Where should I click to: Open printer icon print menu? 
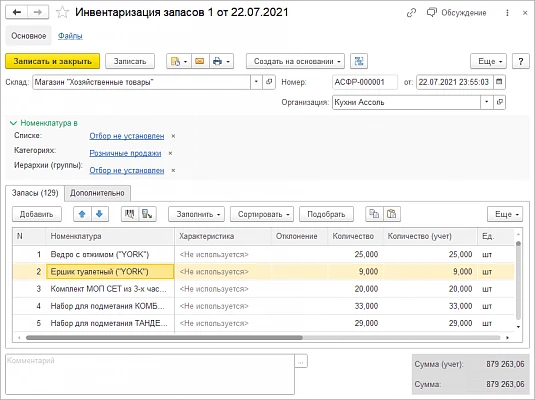221,61
